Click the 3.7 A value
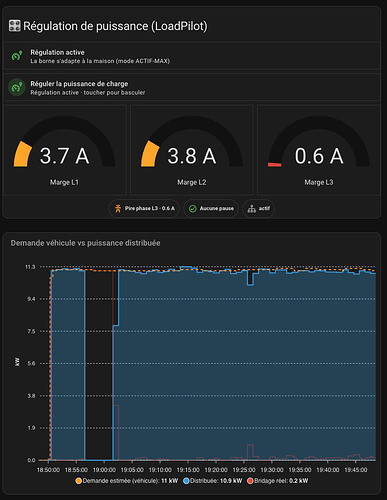 point(64,156)
